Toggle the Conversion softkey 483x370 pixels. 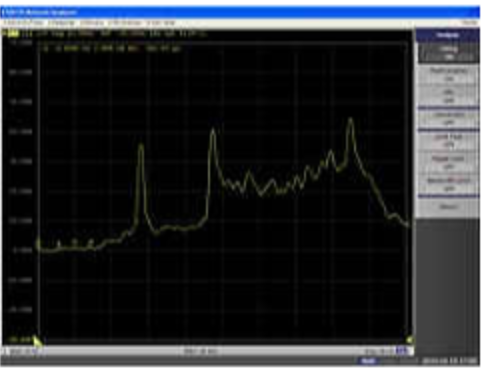coord(447,118)
